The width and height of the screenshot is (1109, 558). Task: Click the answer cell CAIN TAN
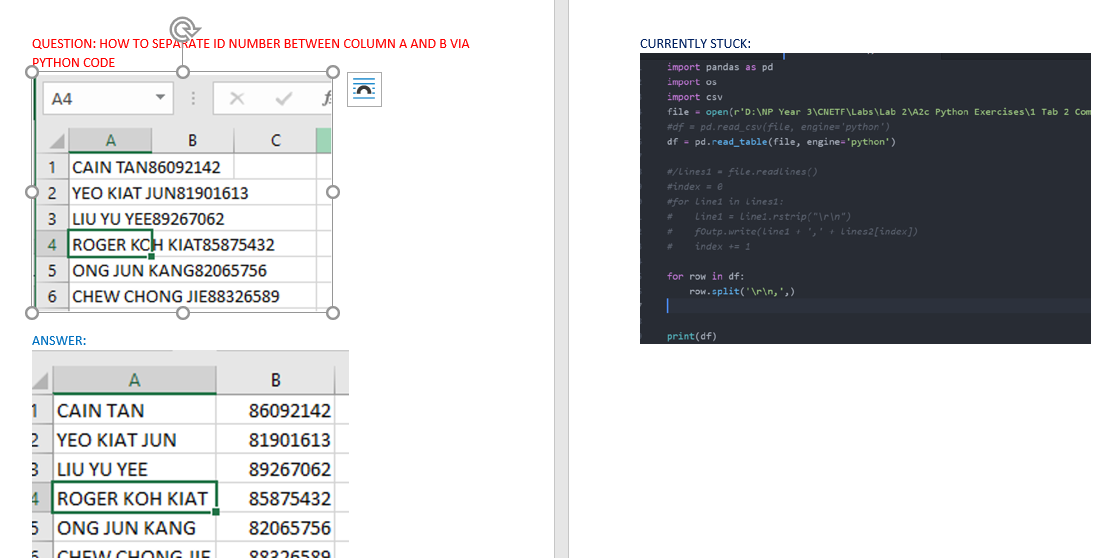click(x=134, y=411)
